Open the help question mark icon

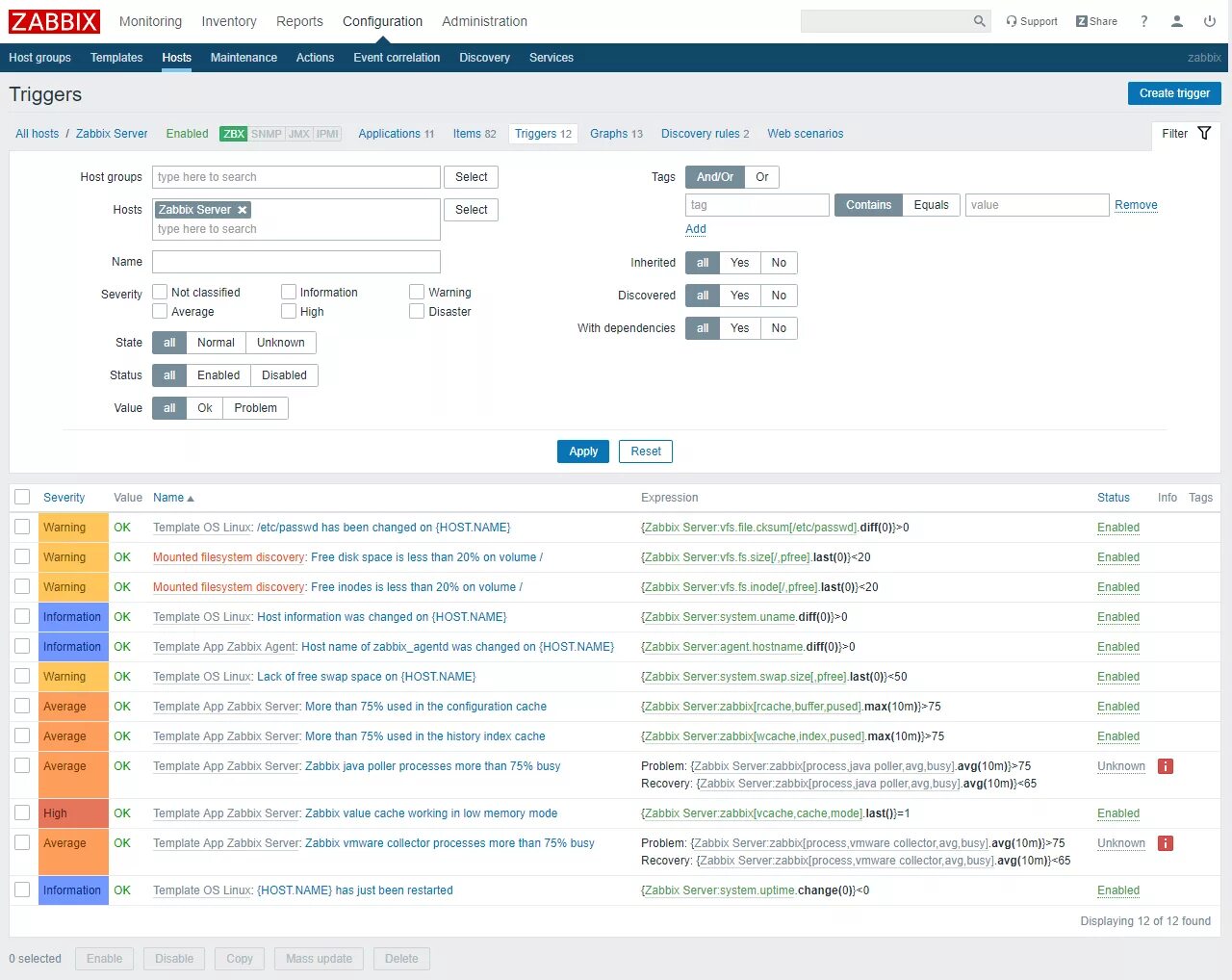(x=1144, y=21)
